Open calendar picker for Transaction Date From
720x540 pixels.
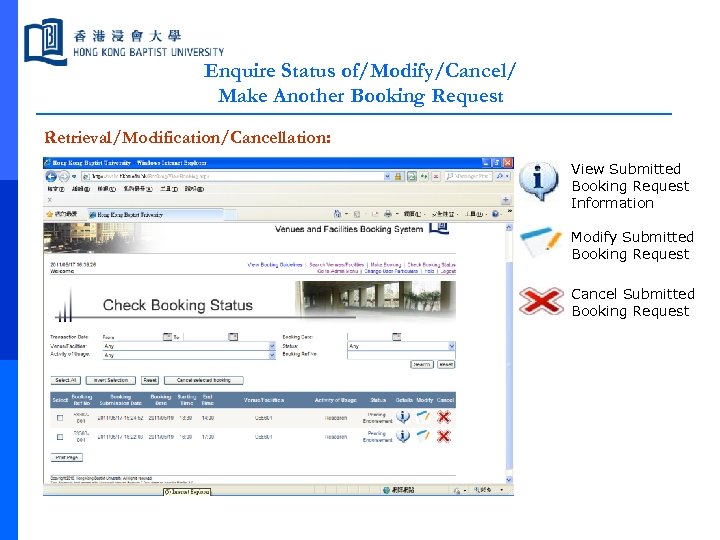click(x=167, y=337)
